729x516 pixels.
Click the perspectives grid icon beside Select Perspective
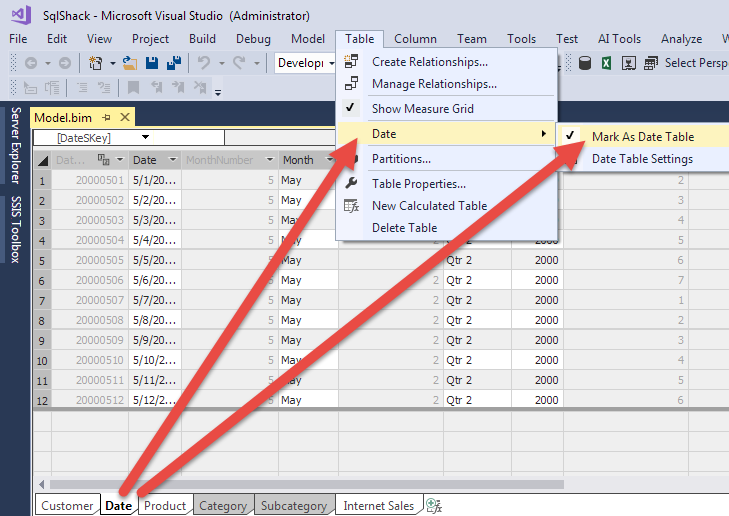pos(651,63)
